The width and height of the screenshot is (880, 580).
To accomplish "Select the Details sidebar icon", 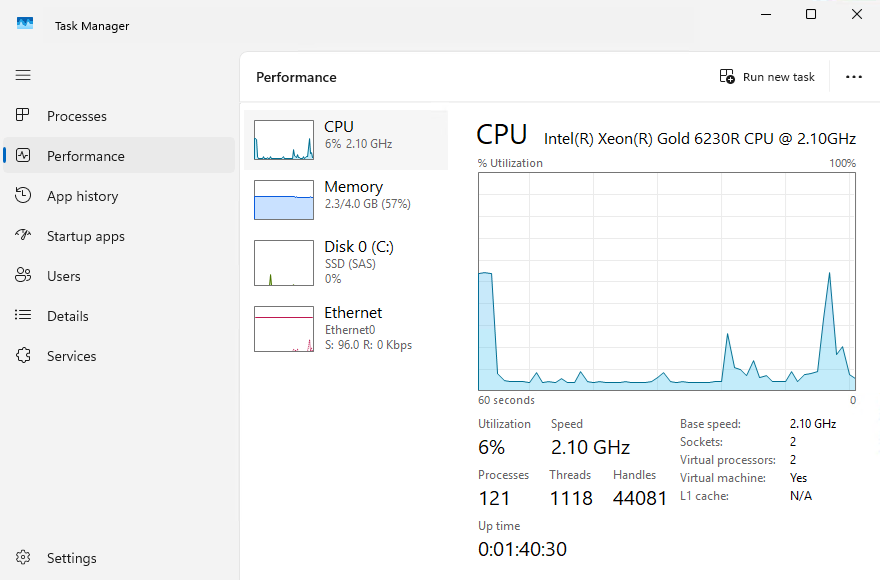I will point(22,316).
